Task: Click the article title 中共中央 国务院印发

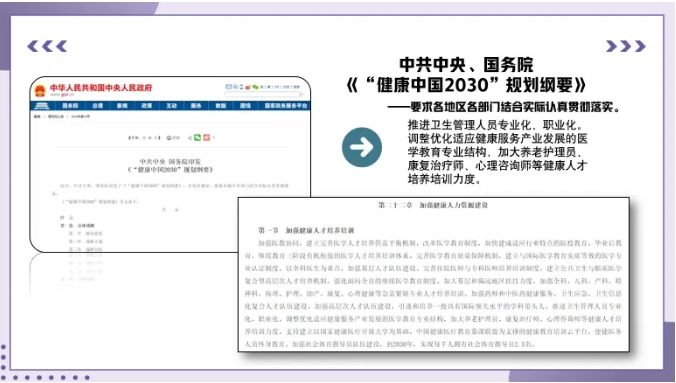Action: point(170,161)
